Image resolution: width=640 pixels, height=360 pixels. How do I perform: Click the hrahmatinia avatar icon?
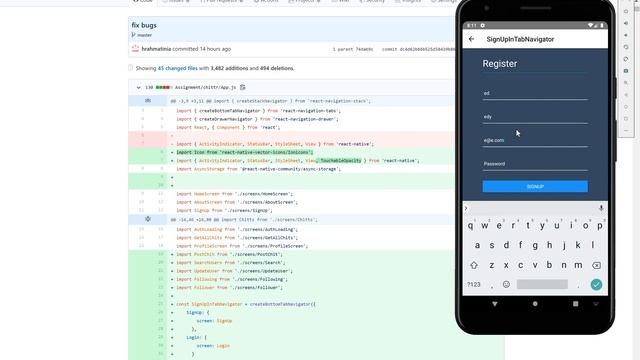click(135, 49)
